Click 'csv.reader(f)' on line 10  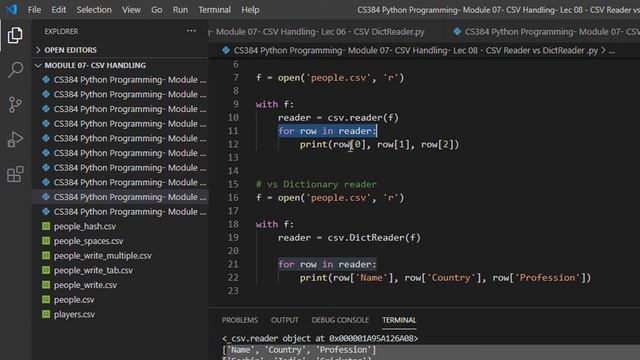coord(363,118)
